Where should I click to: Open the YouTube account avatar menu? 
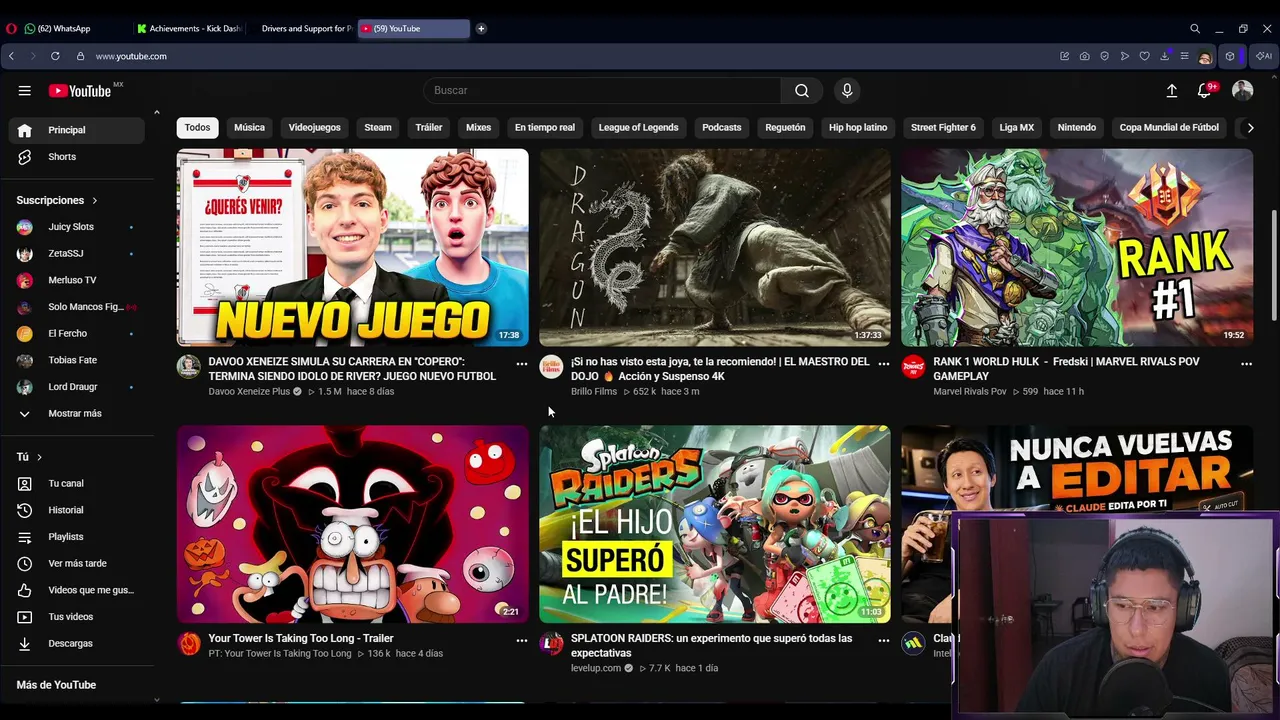(1243, 90)
